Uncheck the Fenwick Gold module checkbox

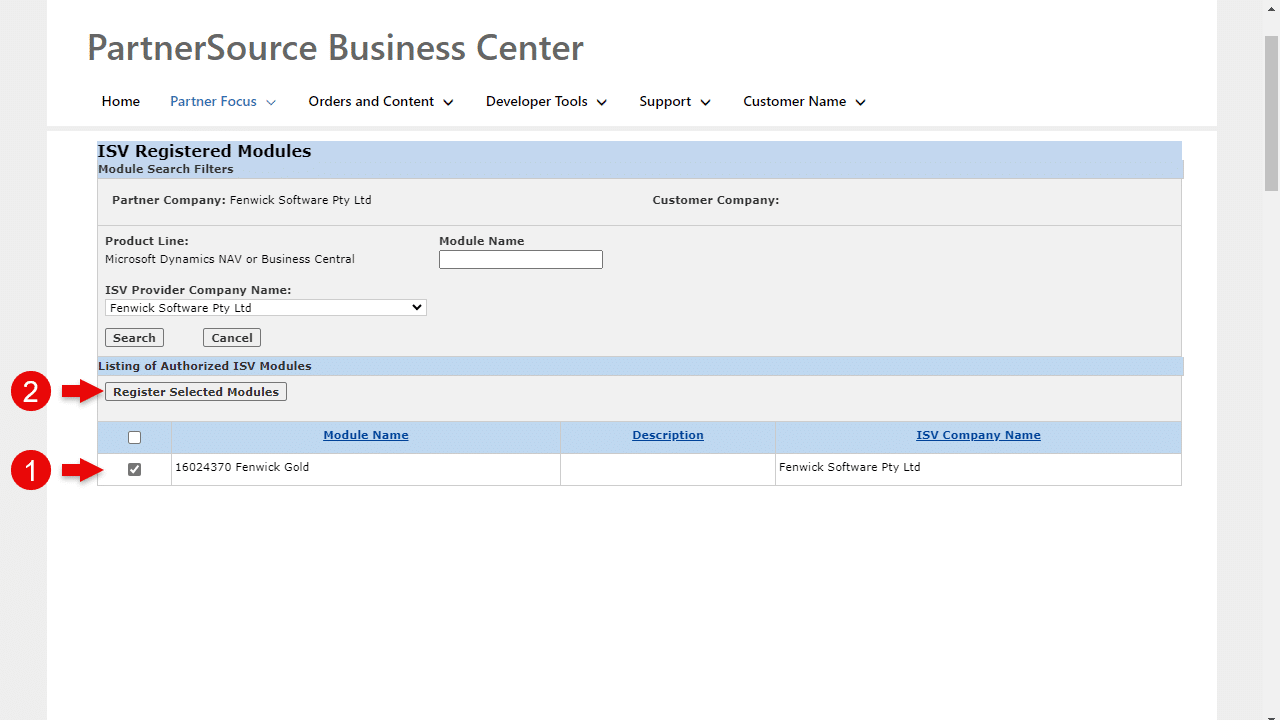point(135,469)
